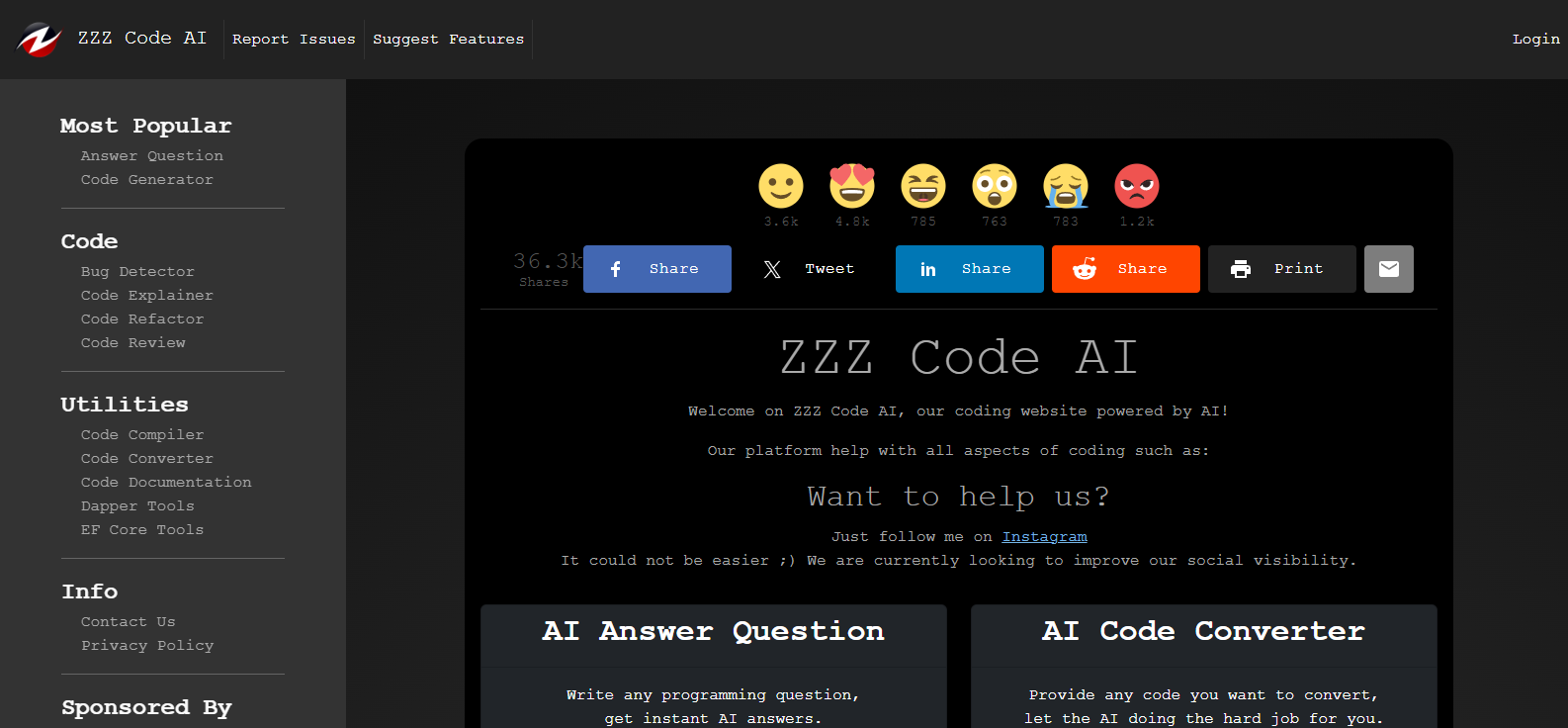Open Report Issues in top navigation

[x=294, y=40]
